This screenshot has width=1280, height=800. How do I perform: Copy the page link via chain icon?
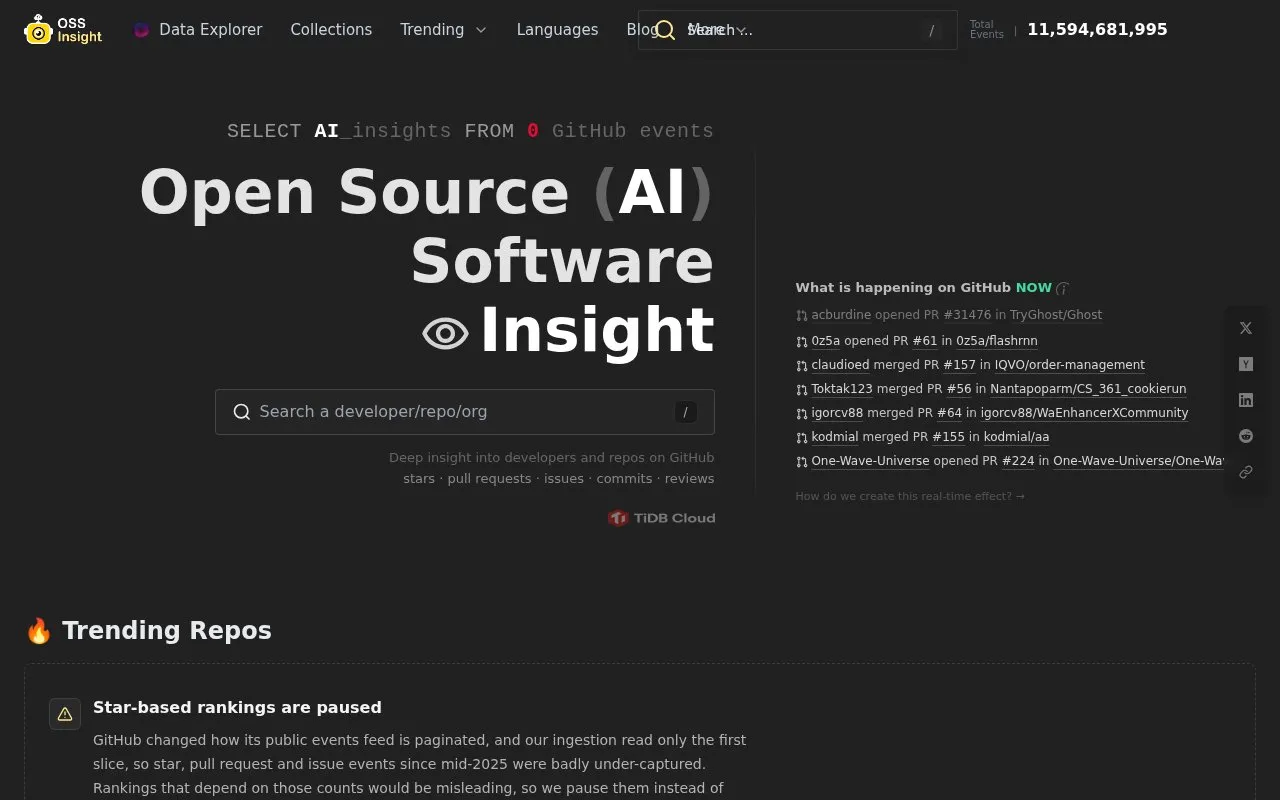coord(1246,472)
